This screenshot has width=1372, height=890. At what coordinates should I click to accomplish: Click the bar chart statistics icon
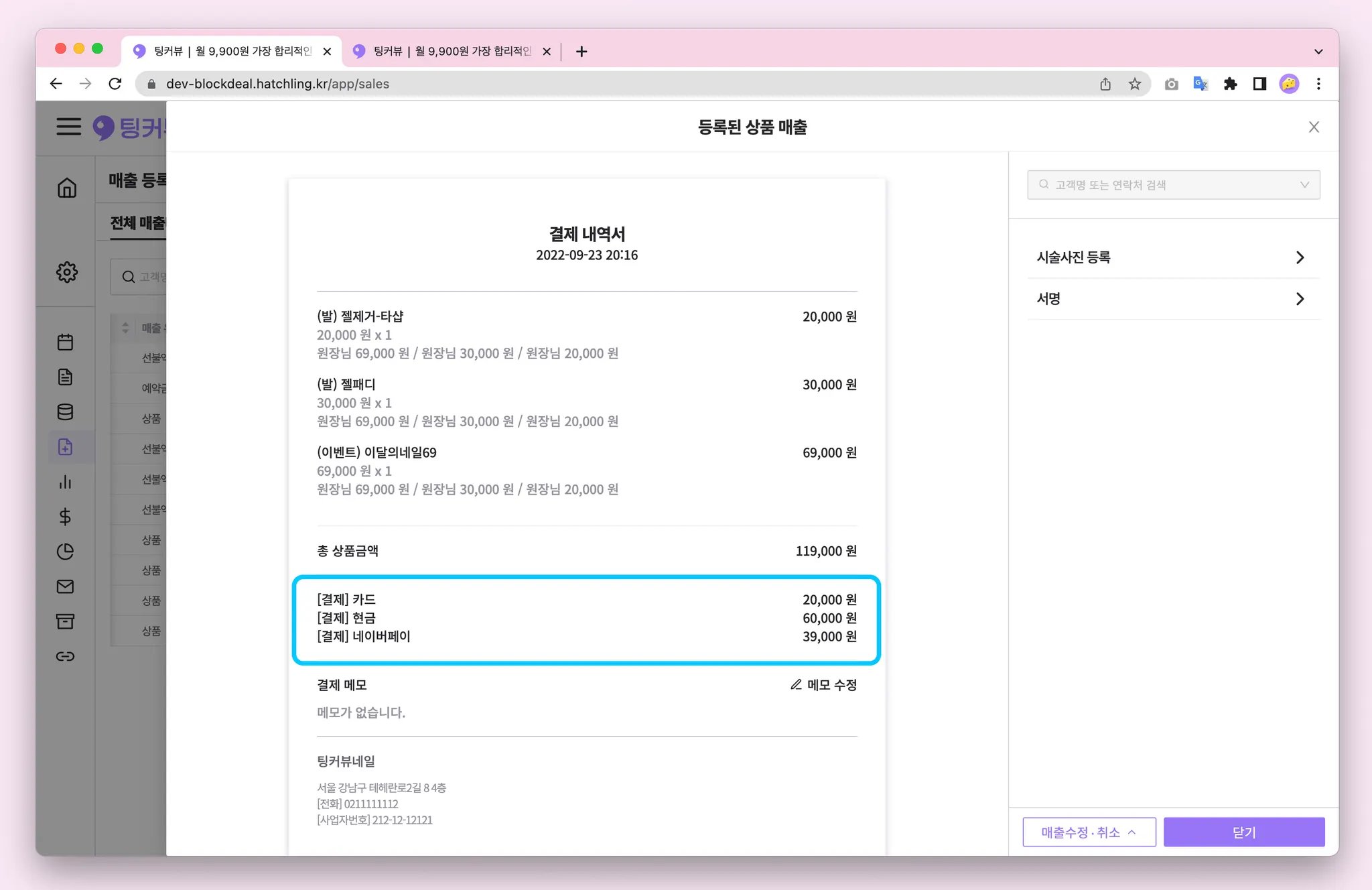65,482
